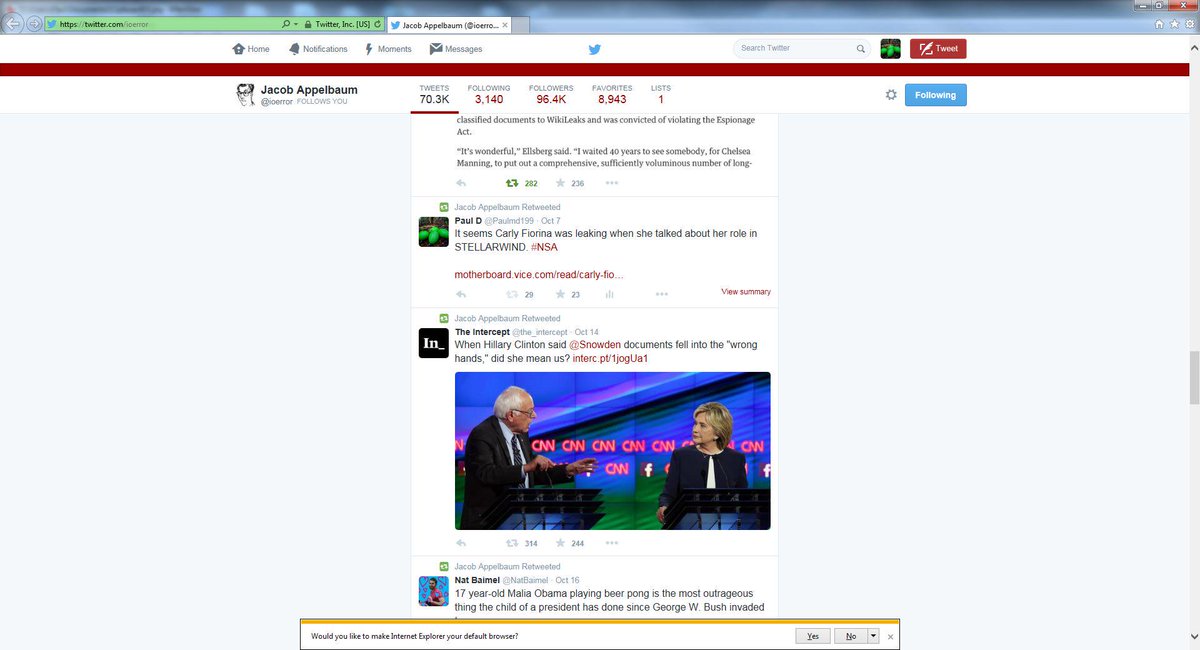The image size is (1200, 650).
Task: Open address bar autocomplete dropdown arrow
Action: (x=296, y=24)
